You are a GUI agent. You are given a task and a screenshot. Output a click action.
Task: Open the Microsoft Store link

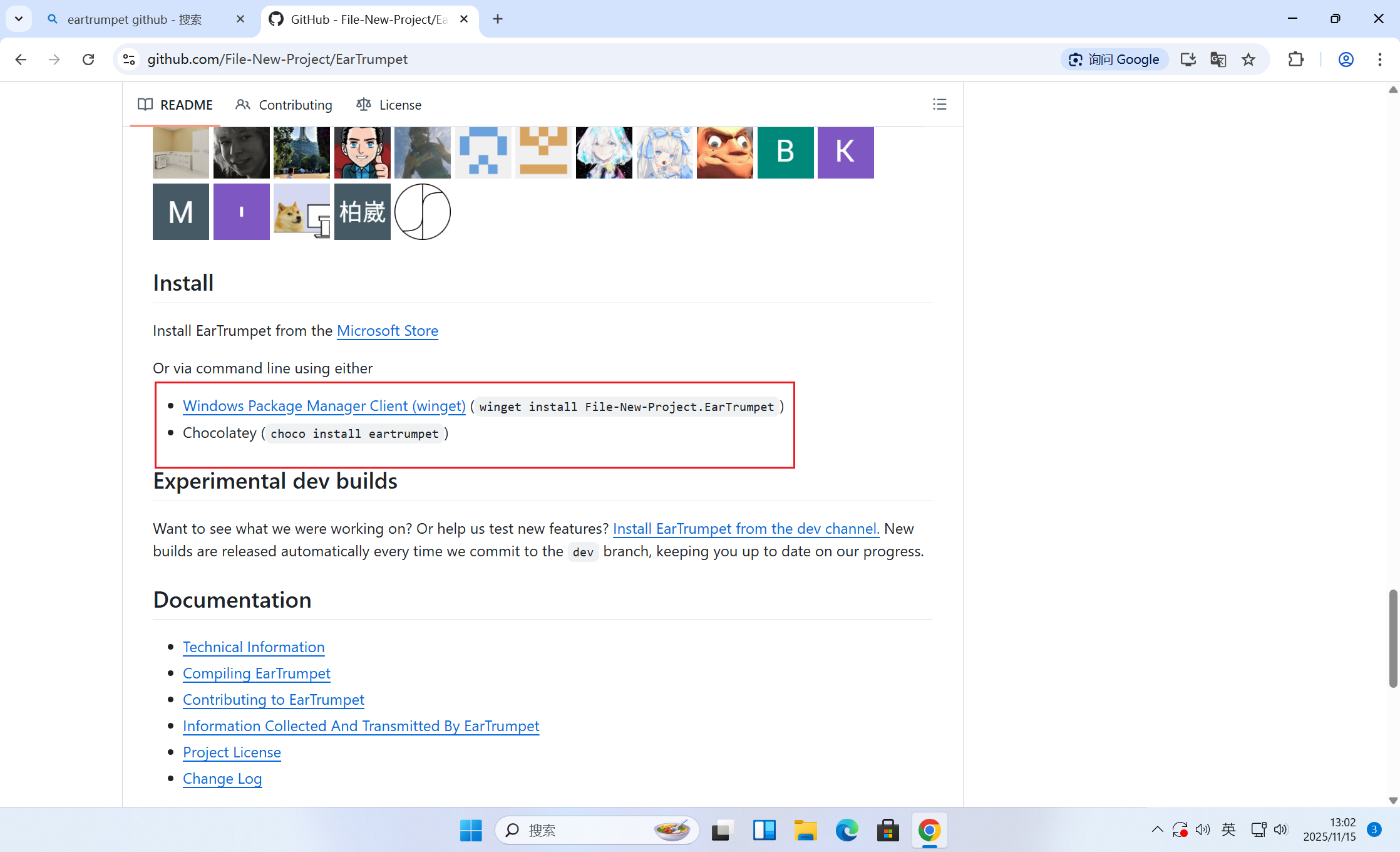(x=387, y=331)
